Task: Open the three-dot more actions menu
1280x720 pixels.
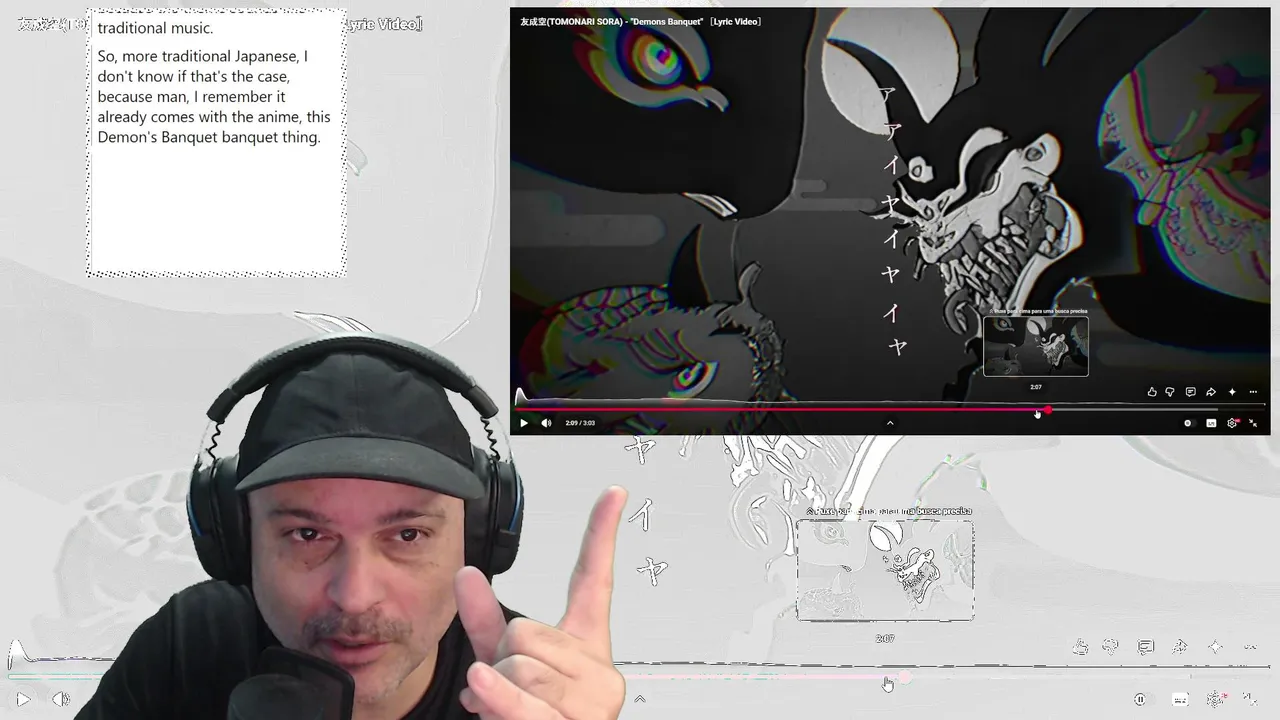Action: 1253,392
